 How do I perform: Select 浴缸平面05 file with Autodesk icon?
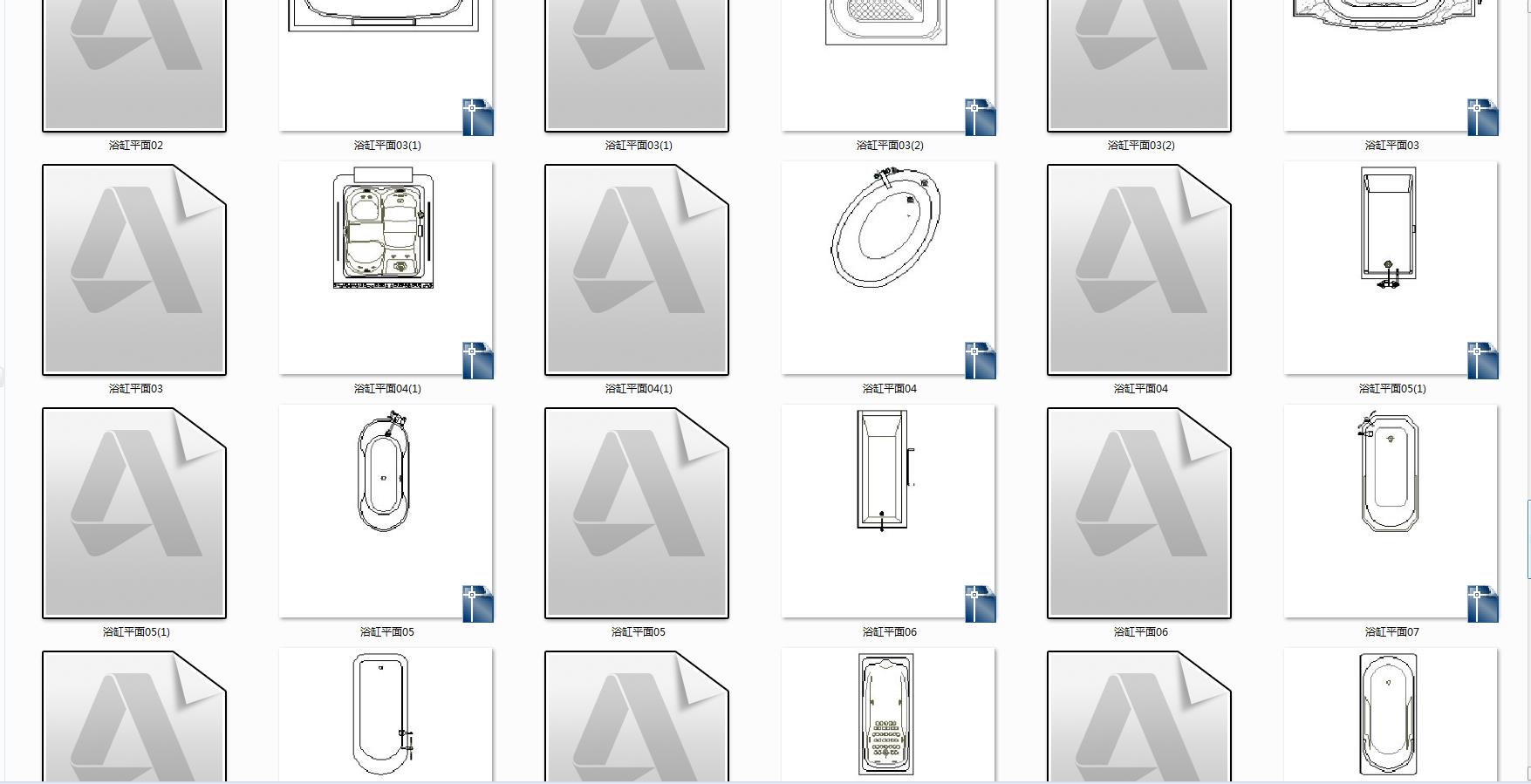637,513
